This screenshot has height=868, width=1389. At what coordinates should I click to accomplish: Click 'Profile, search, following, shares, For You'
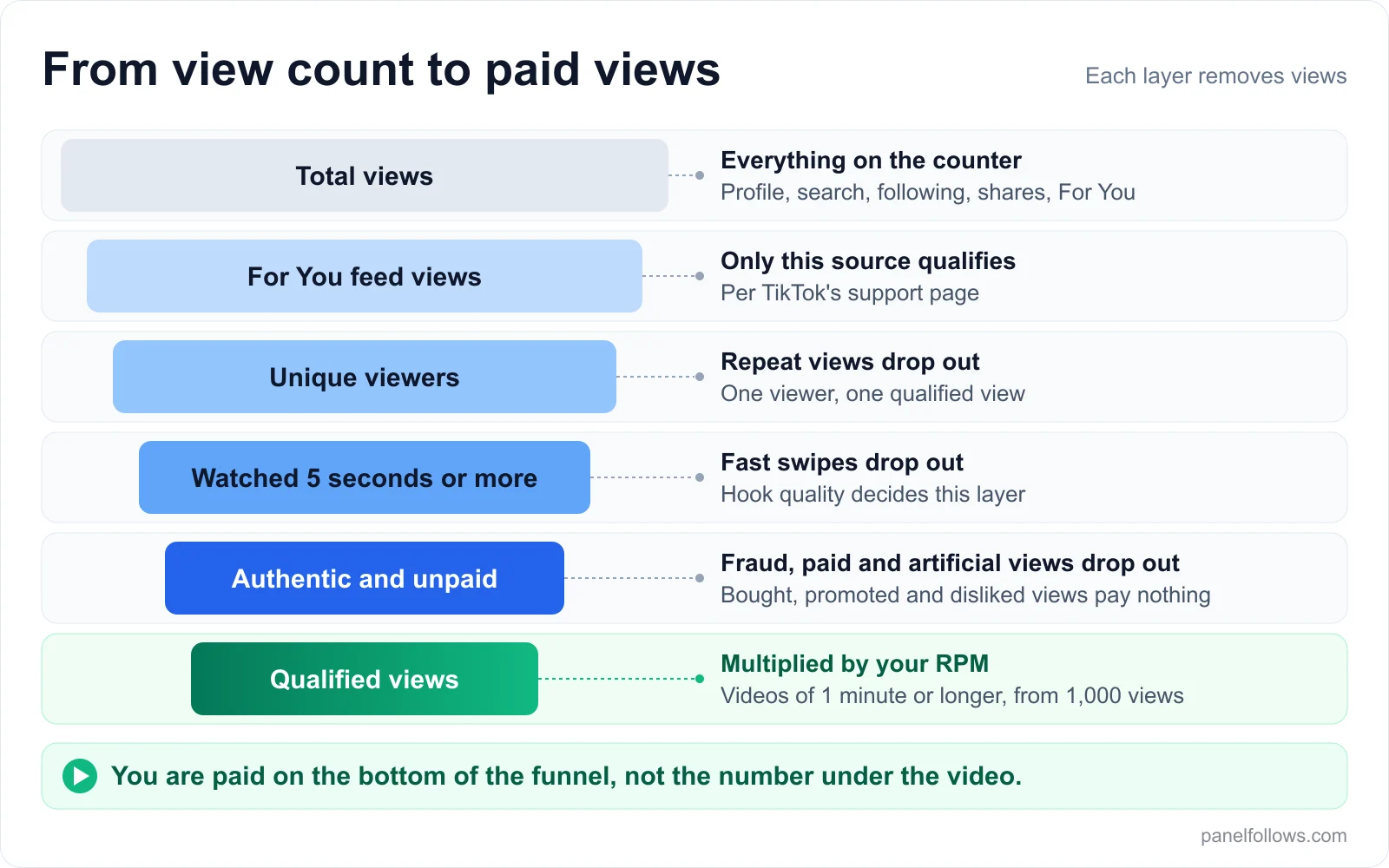point(928,192)
